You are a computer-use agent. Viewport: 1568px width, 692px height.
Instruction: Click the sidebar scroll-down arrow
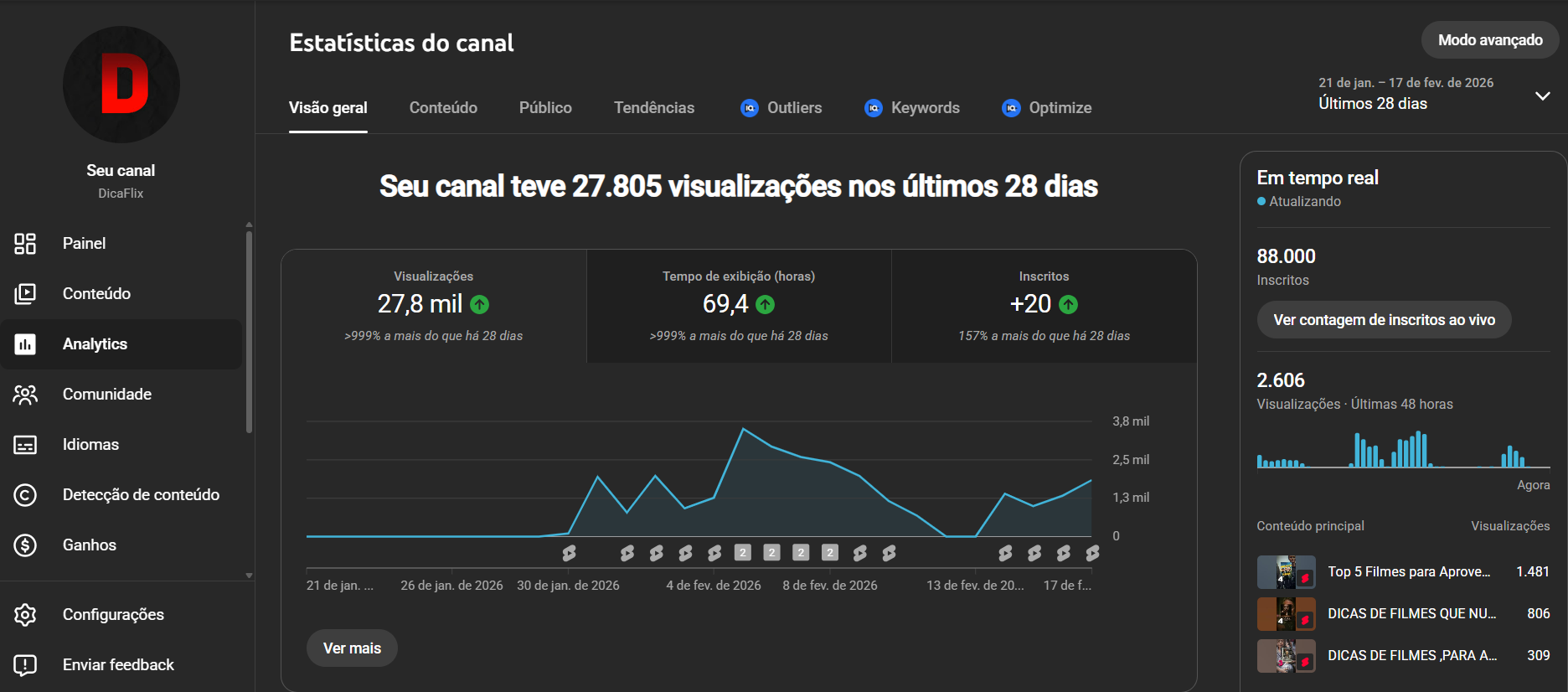point(249,576)
